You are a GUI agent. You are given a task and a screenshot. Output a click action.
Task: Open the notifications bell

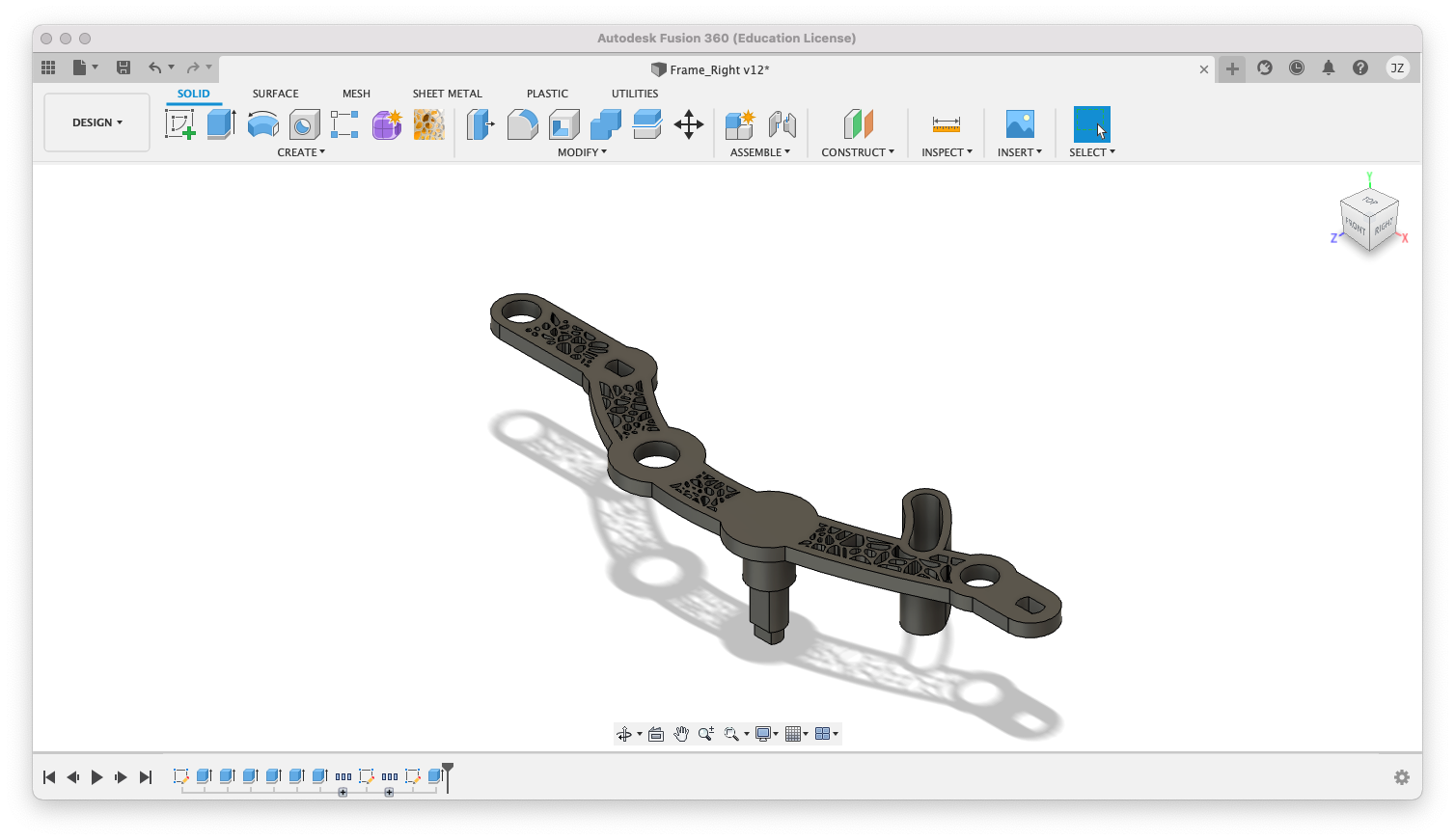pyautogui.click(x=1329, y=68)
